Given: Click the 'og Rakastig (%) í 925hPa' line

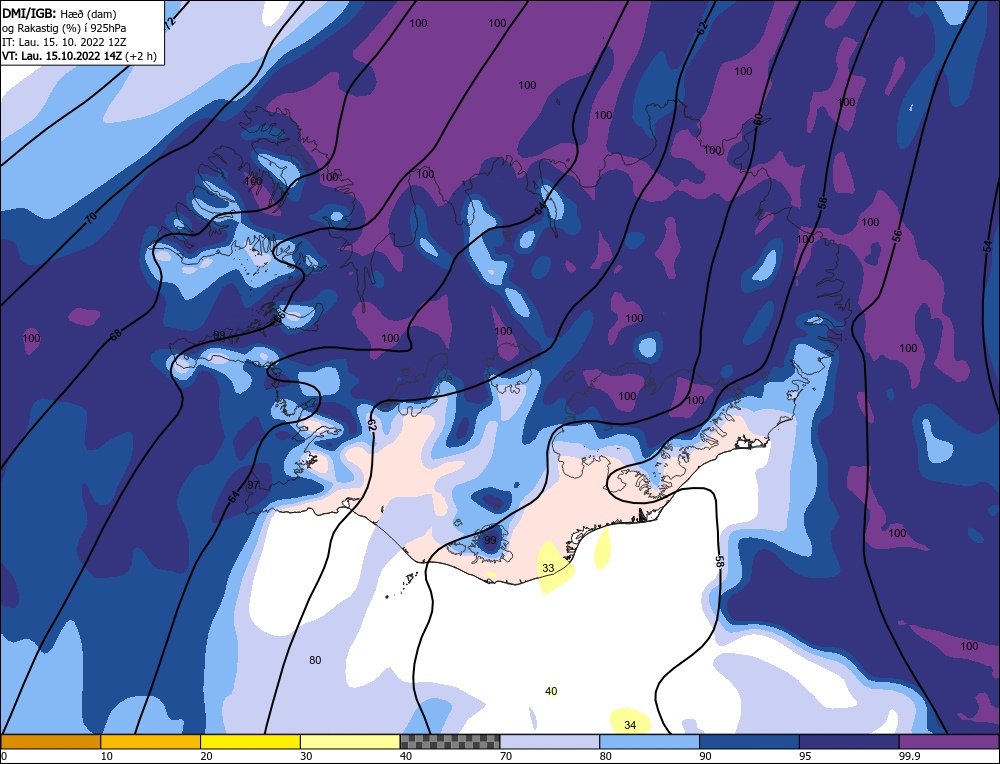Looking at the screenshot, I should (x=64, y=28).
